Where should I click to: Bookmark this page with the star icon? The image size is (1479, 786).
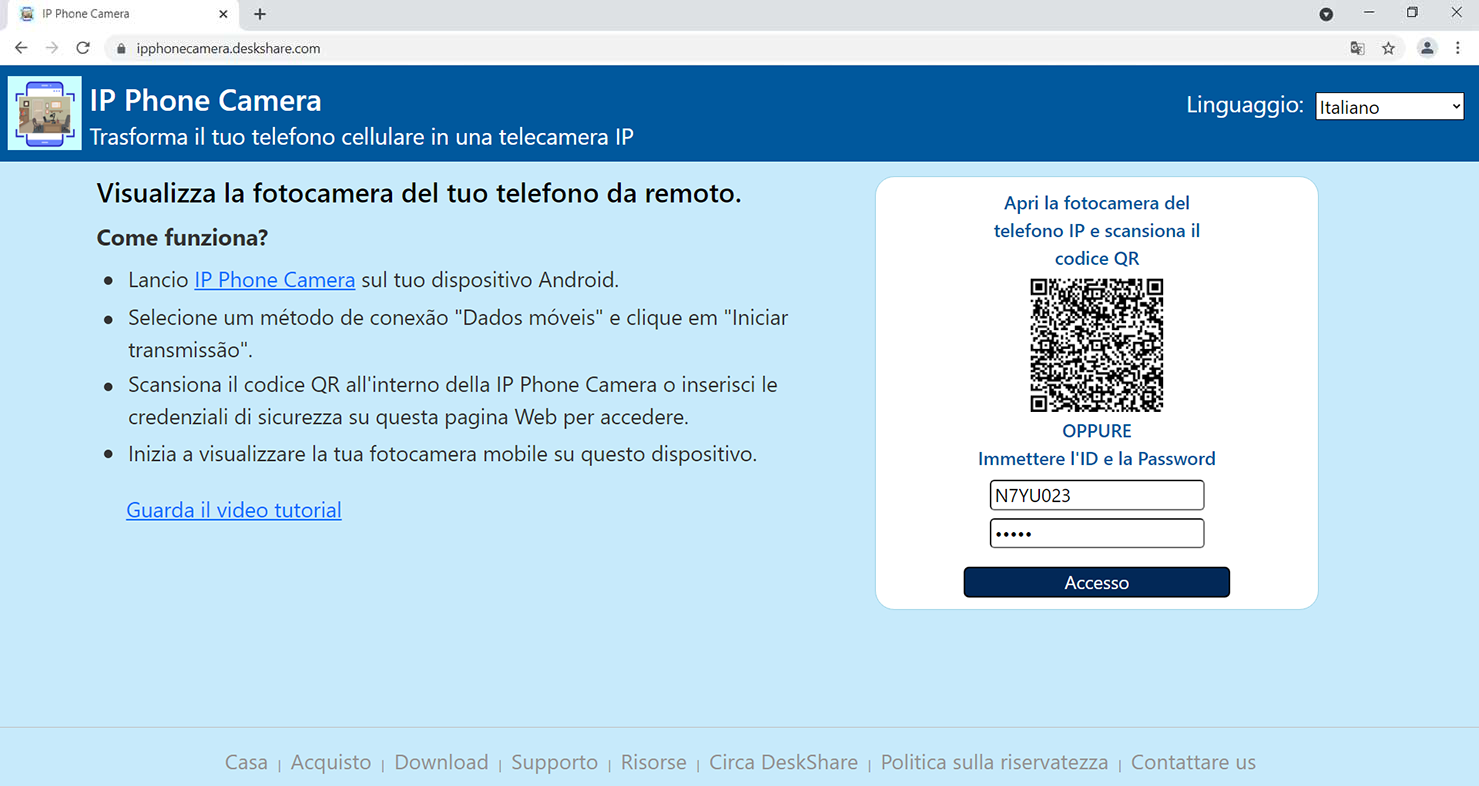click(x=1388, y=48)
